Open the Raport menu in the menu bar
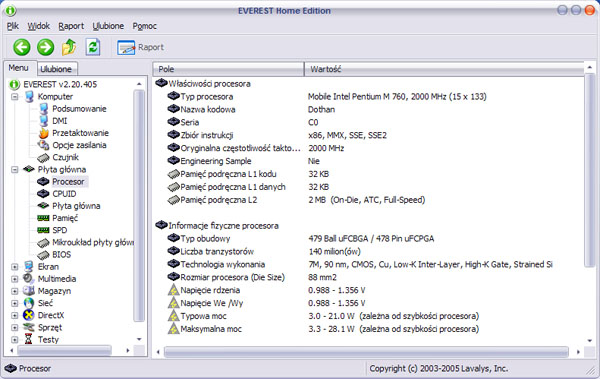The width and height of the screenshot is (600, 379). coord(71,26)
